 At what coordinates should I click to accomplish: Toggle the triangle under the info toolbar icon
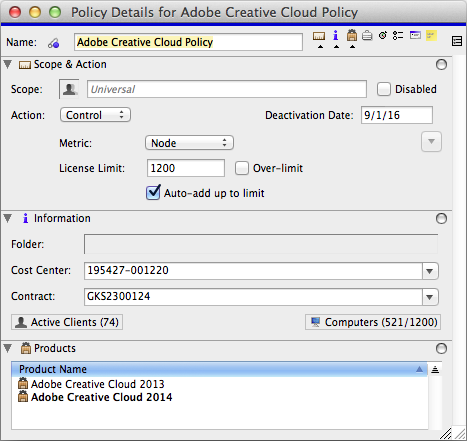336,47
